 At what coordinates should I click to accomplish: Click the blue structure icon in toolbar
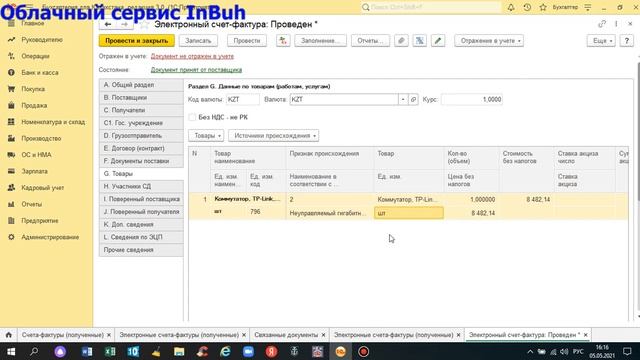[x=420, y=41]
